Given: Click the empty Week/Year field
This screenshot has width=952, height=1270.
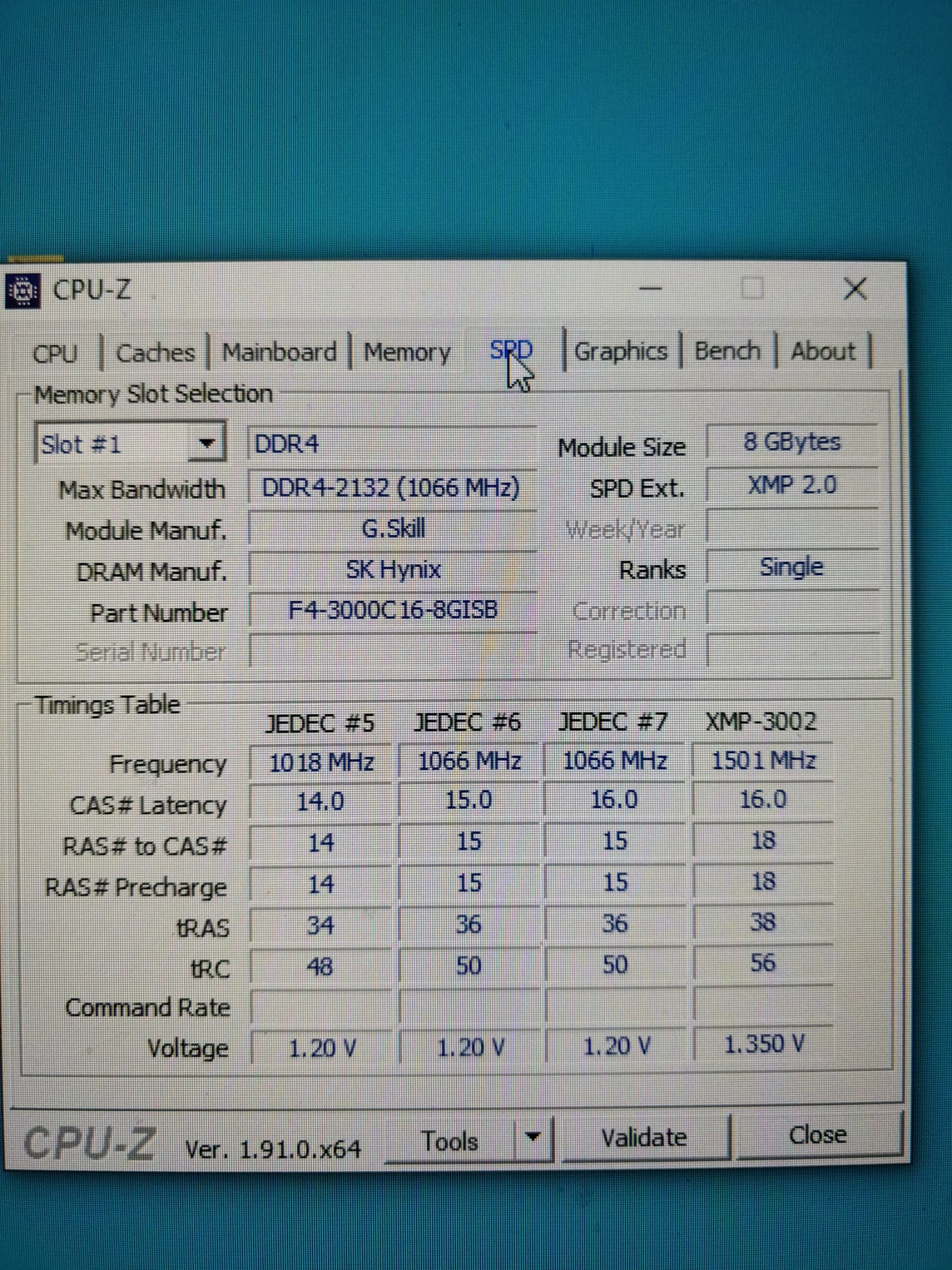Looking at the screenshot, I should [791, 526].
